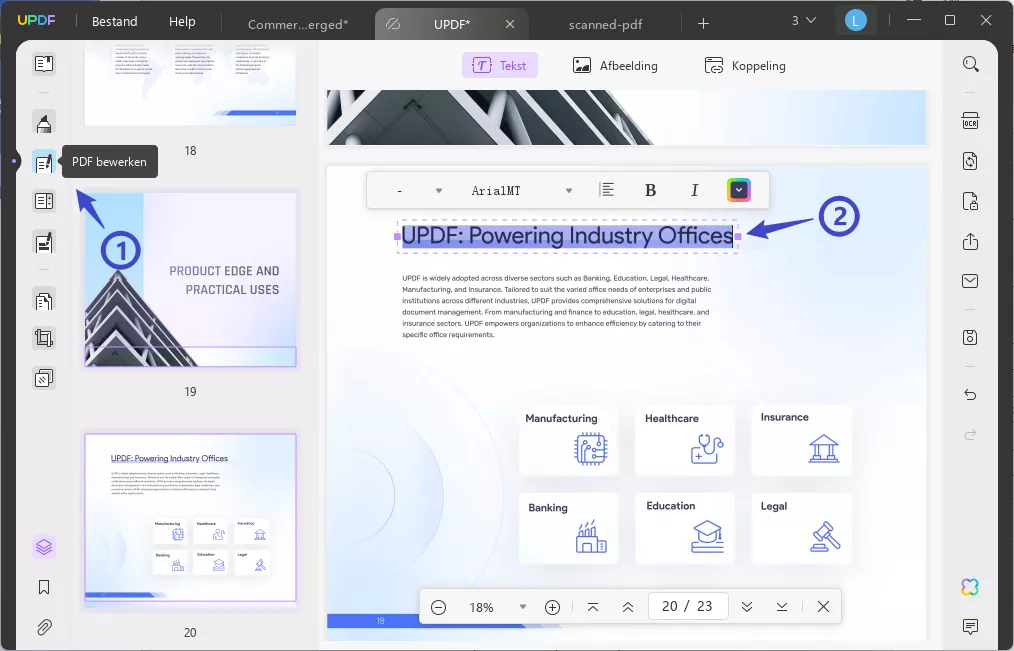Click the Share upload icon
The image size is (1014, 651).
[x=970, y=241]
